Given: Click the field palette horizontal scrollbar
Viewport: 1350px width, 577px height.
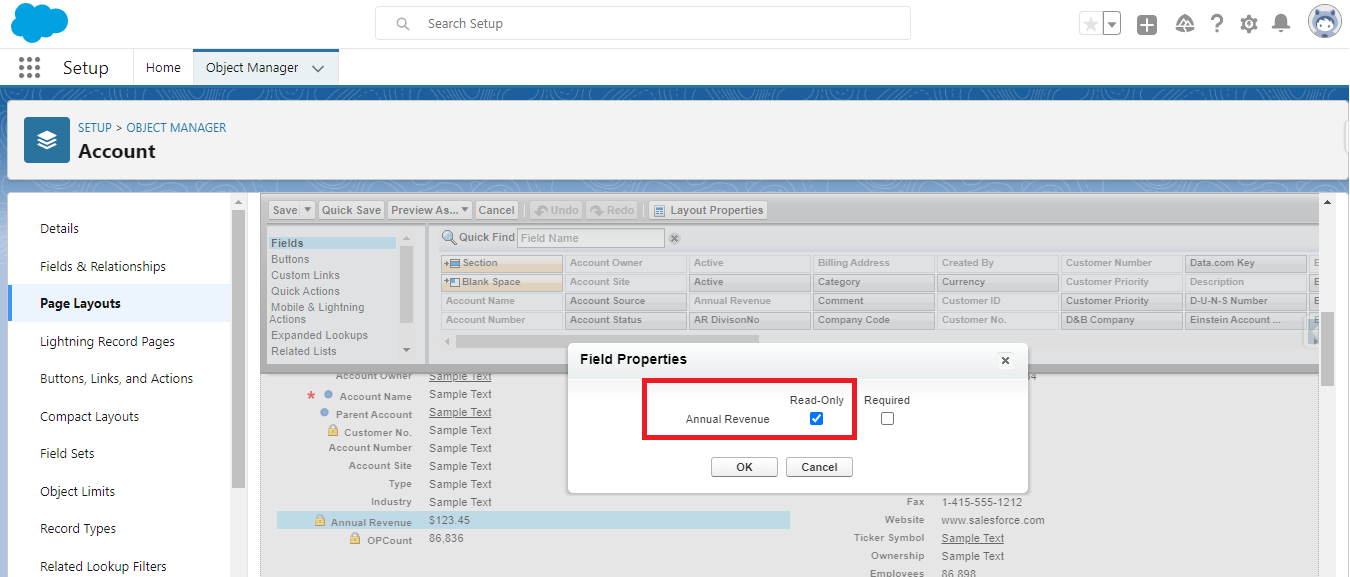Looking at the screenshot, I should 606,341.
